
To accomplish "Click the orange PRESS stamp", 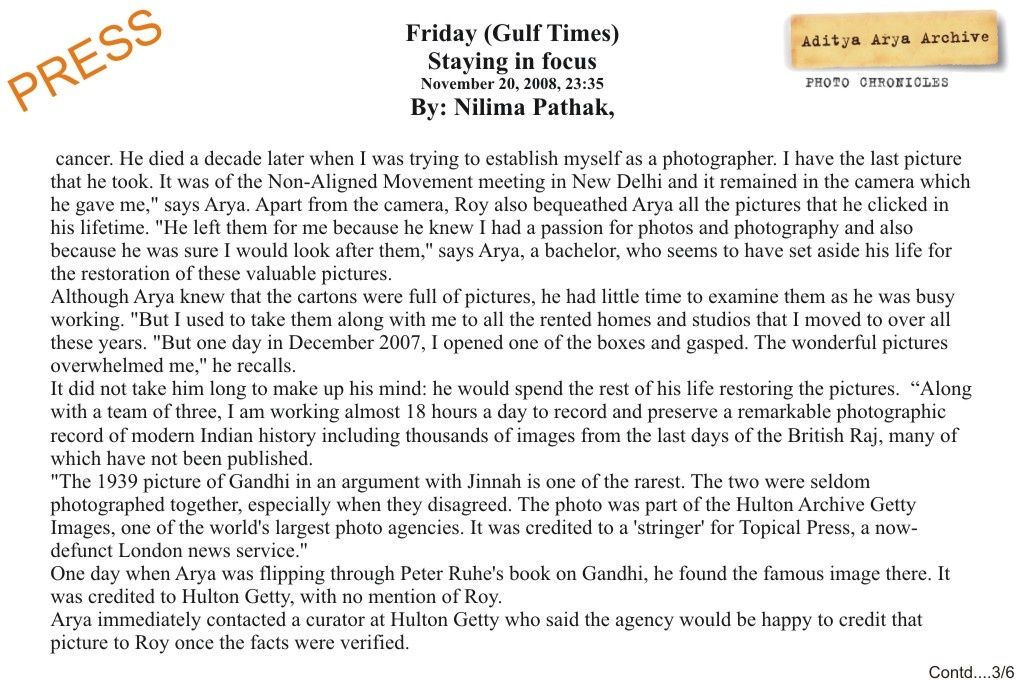I will pyautogui.click(x=85, y=58).
